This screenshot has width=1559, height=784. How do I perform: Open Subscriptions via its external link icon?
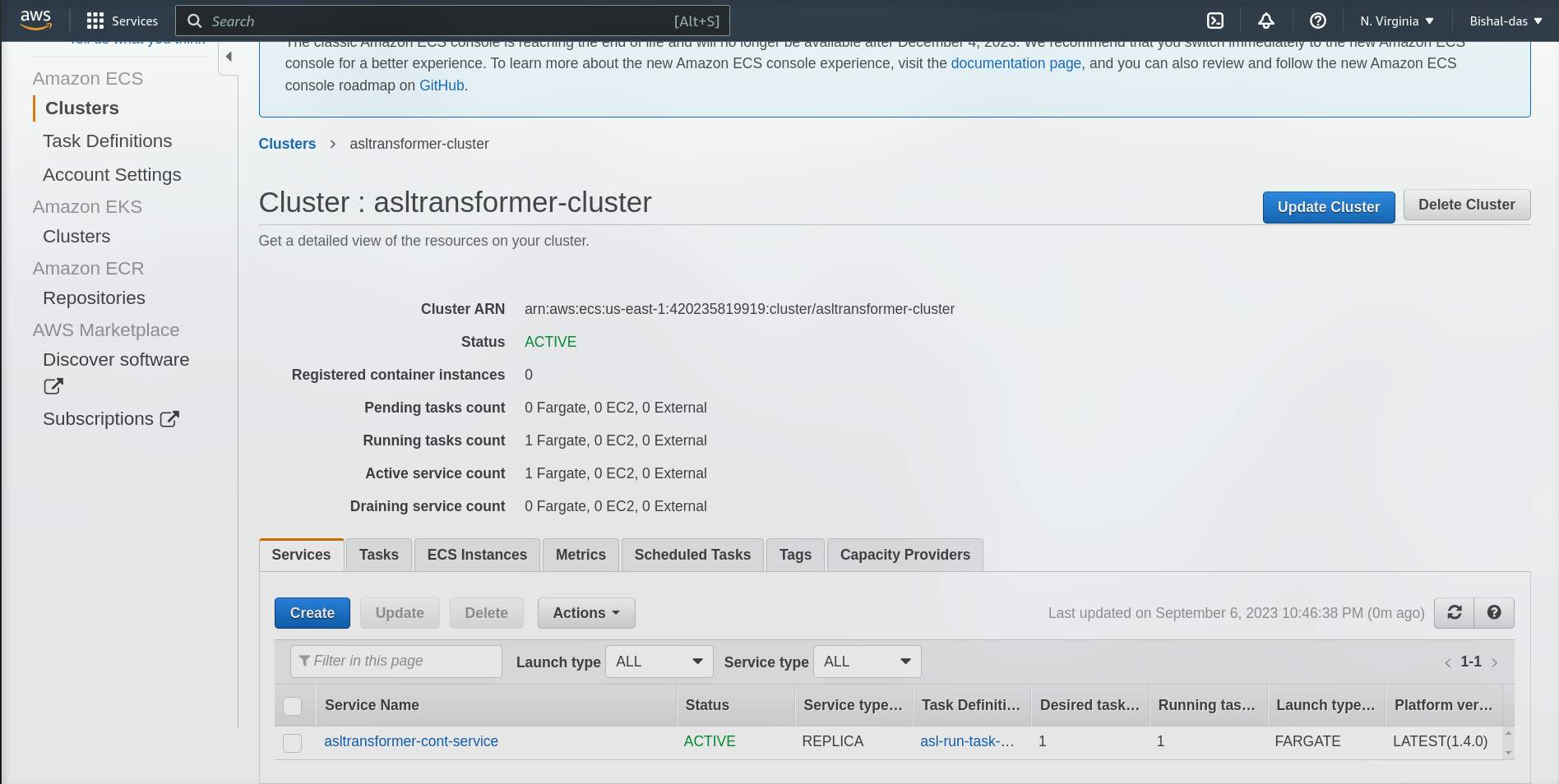coord(168,418)
